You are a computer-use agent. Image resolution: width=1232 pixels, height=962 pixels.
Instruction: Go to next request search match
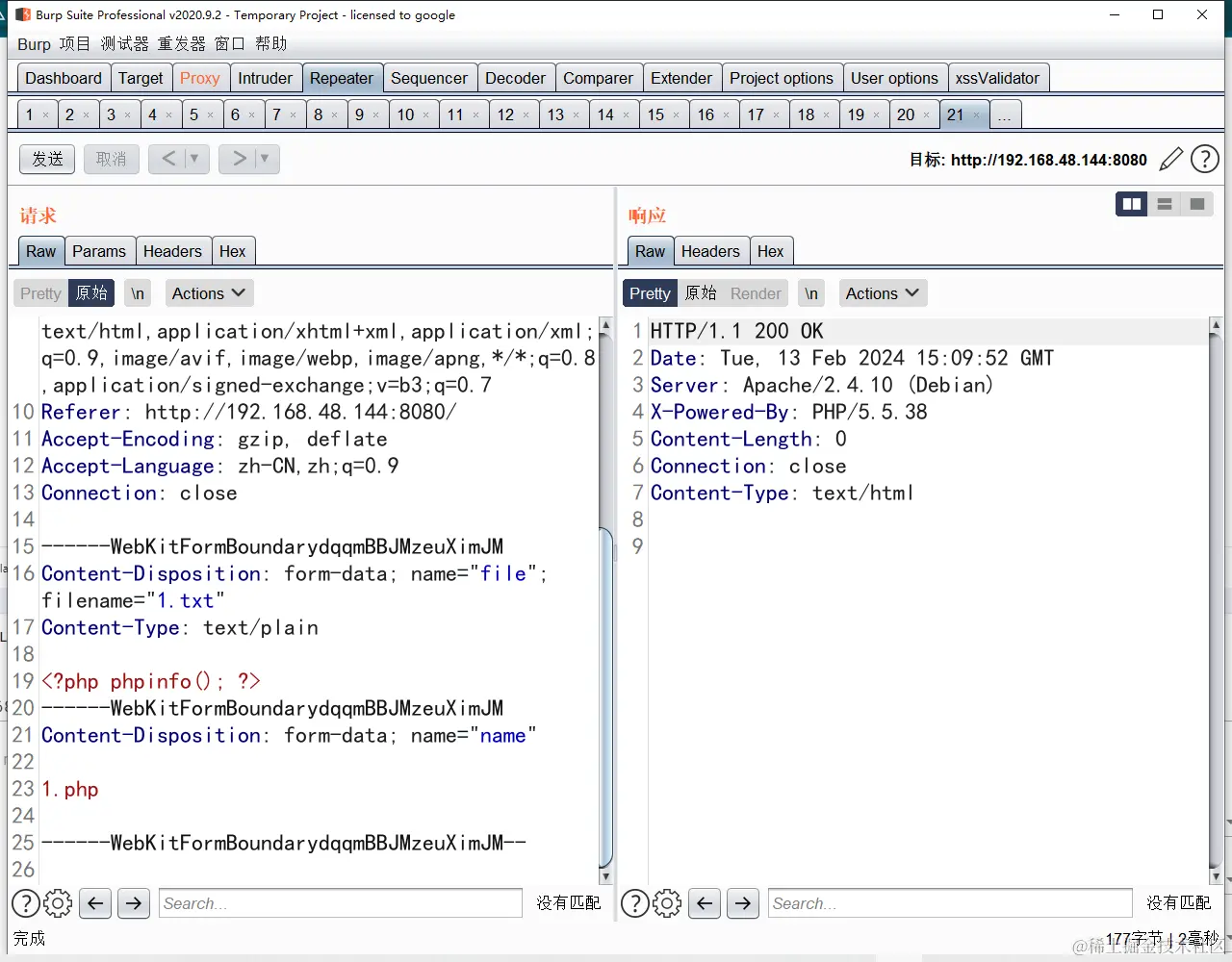tap(134, 903)
